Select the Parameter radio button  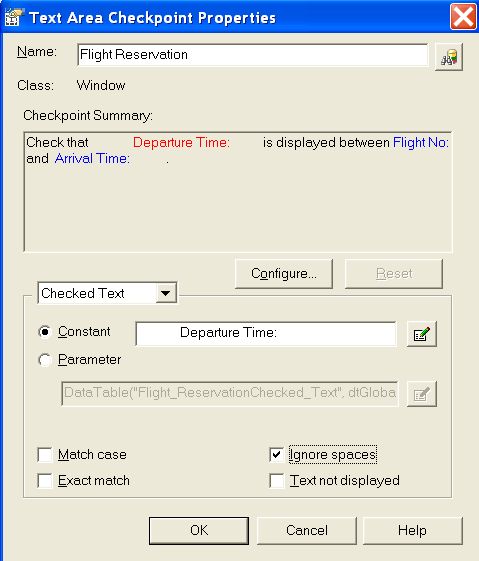[x=45, y=360]
